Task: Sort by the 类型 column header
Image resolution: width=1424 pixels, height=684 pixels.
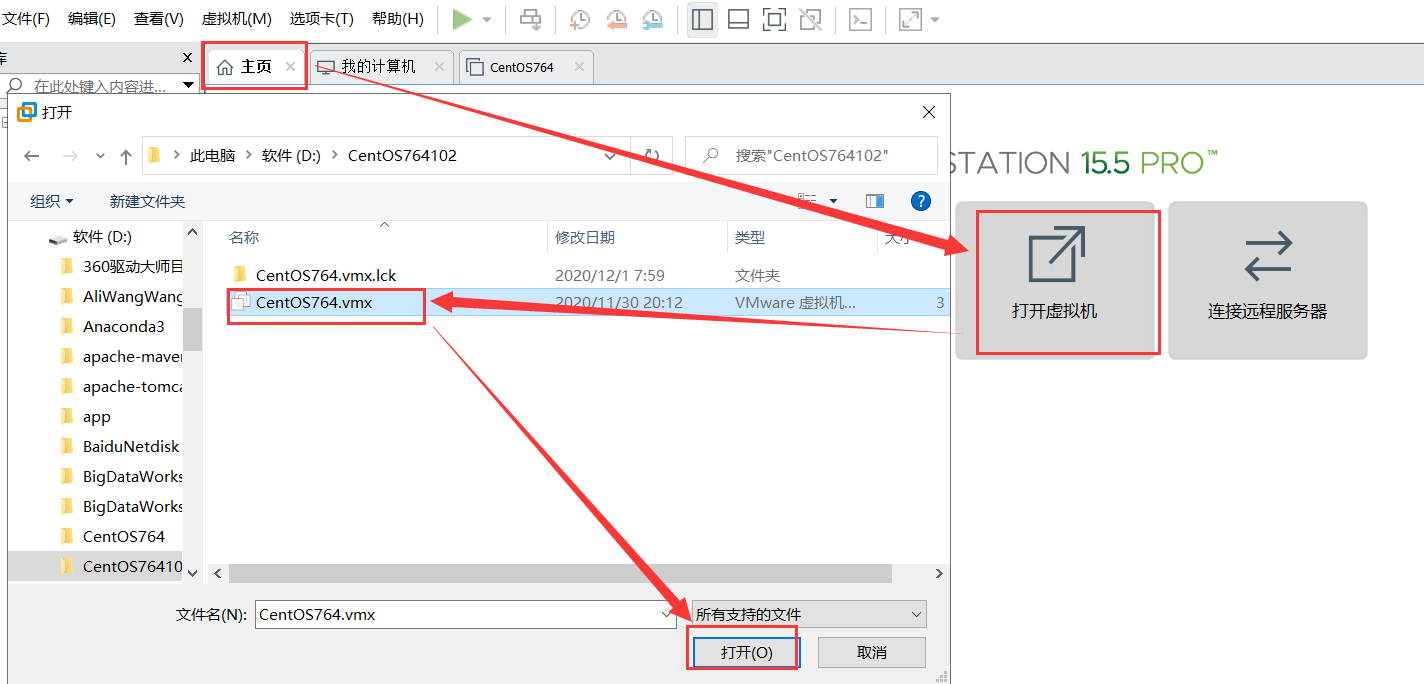Action: pos(750,237)
